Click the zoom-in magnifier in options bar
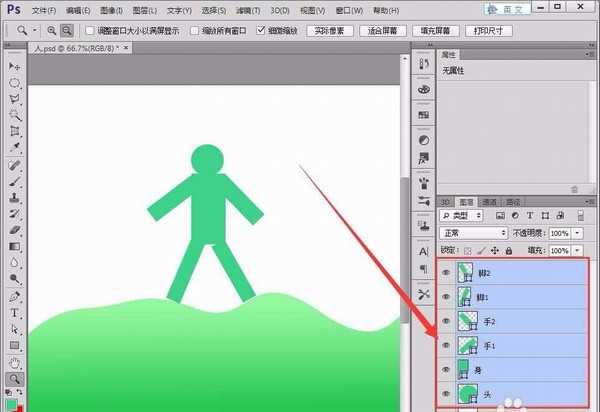Image resolution: width=600 pixels, height=412 pixels. click(x=51, y=31)
